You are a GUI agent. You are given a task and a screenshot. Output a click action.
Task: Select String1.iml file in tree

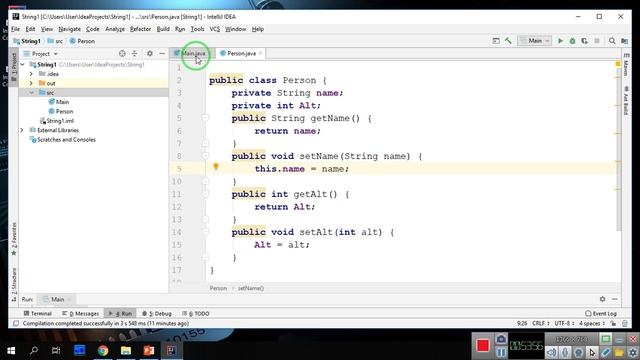click(x=57, y=121)
